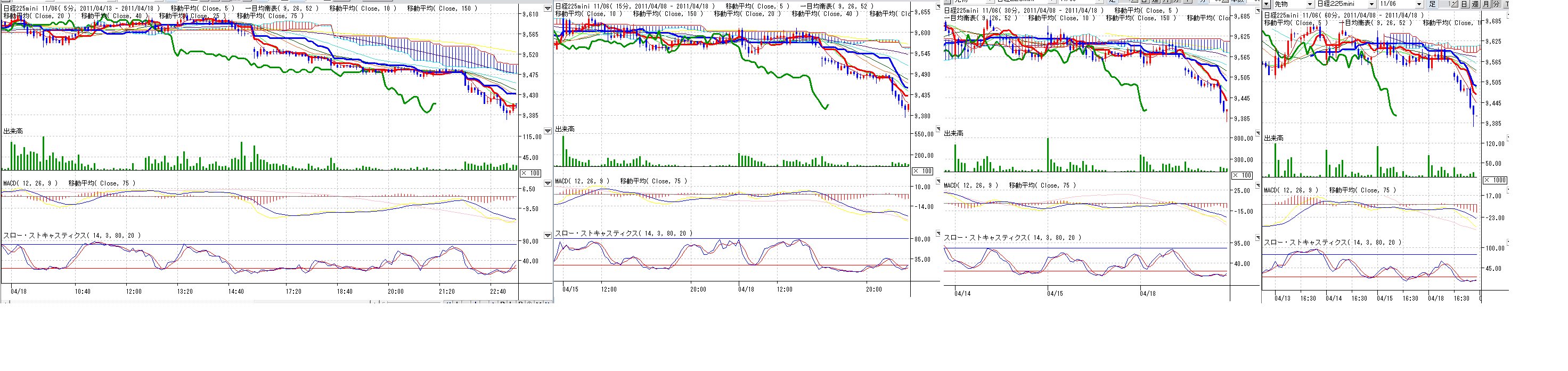Click the スロー・ストキャスティクス corner icon in 15分 chart

click(x=938, y=233)
